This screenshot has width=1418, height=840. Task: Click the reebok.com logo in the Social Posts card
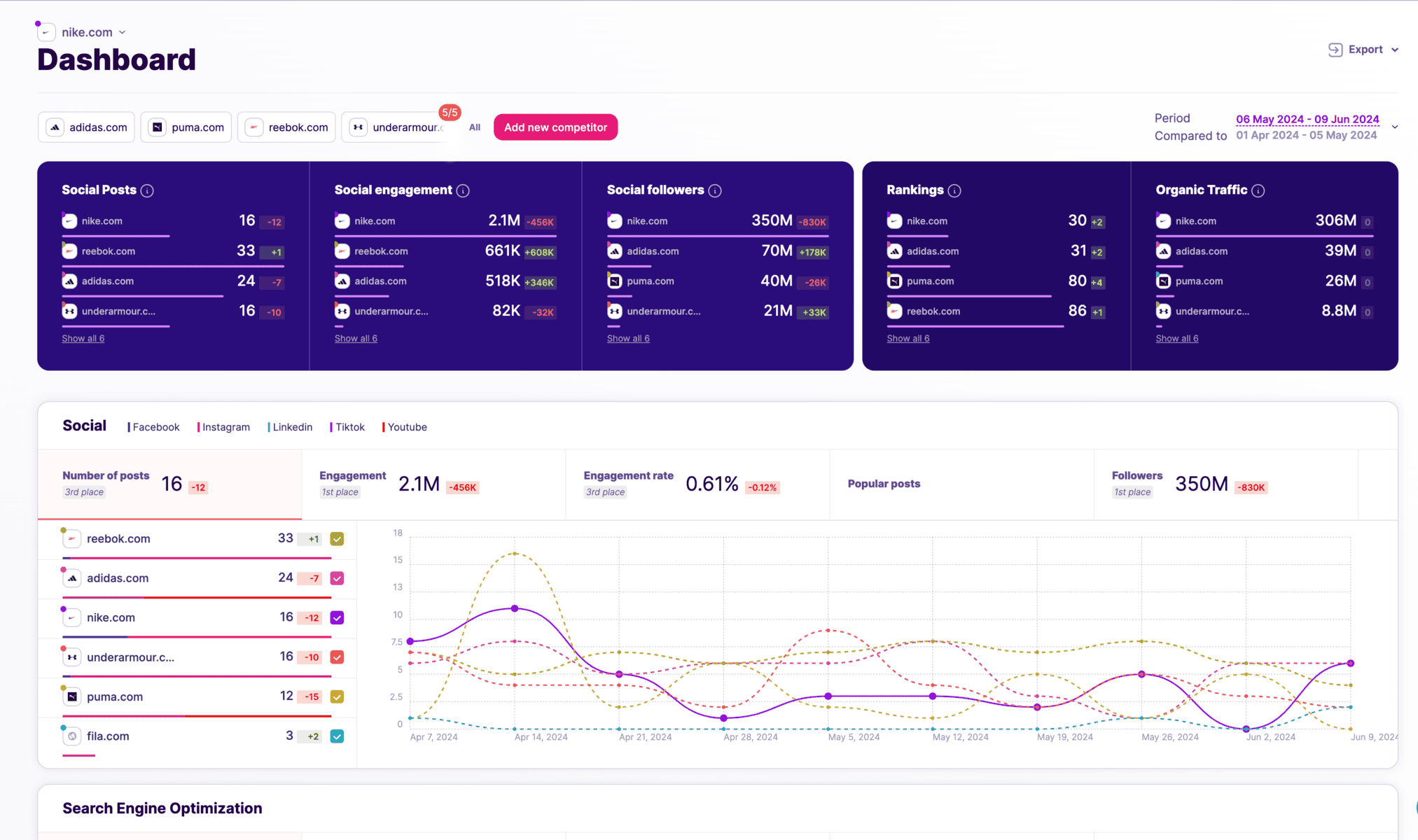pos(69,251)
